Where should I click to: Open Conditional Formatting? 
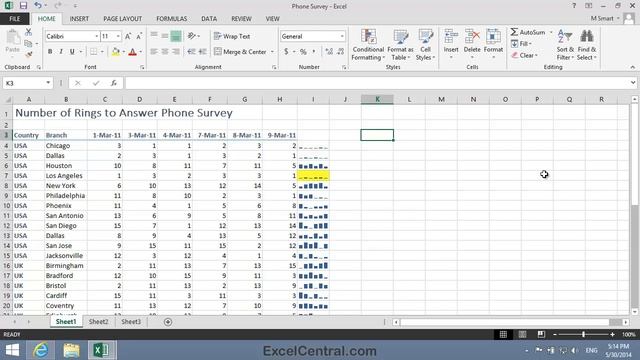[368, 45]
